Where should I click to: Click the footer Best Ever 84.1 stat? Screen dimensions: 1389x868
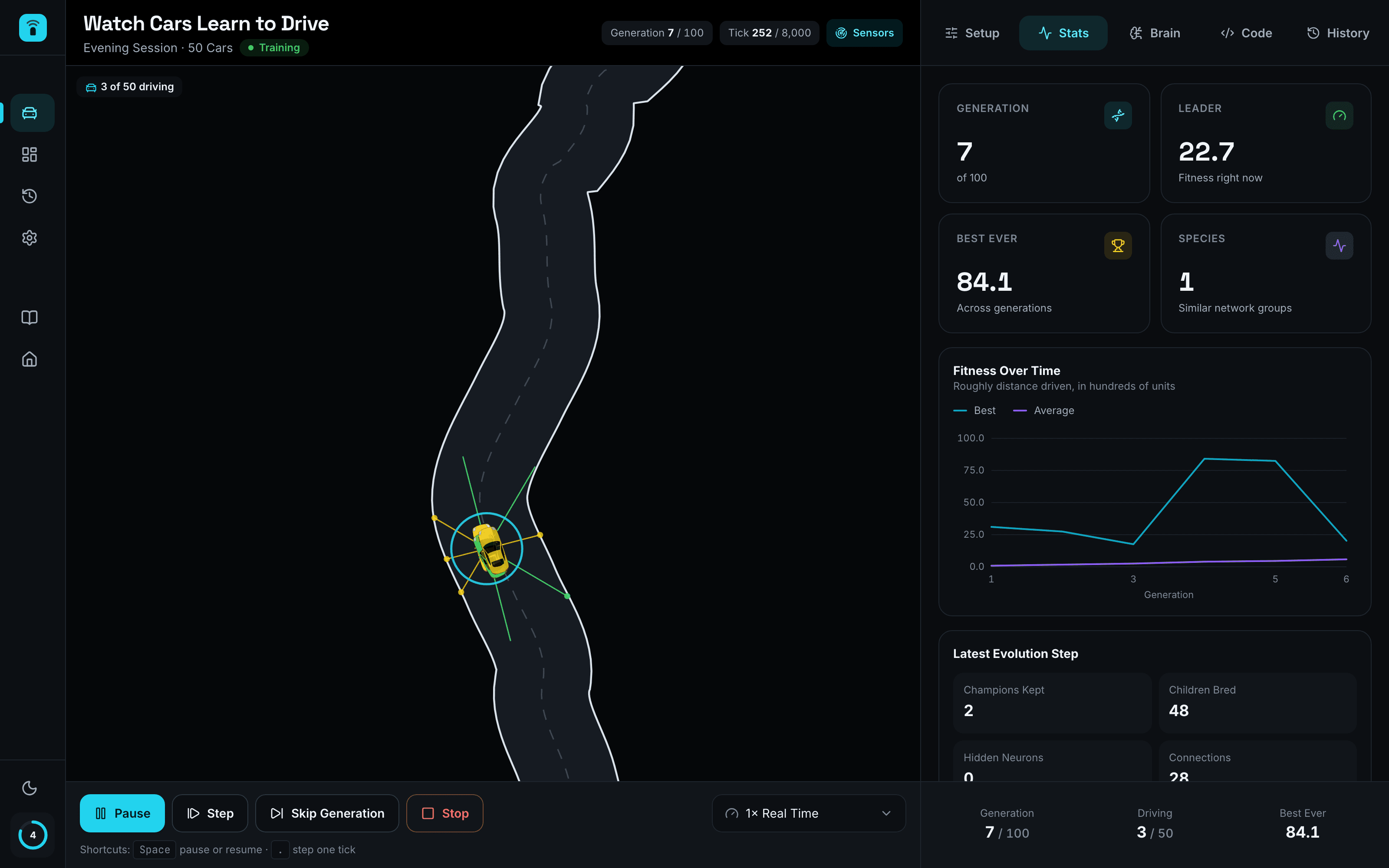tap(1302, 824)
